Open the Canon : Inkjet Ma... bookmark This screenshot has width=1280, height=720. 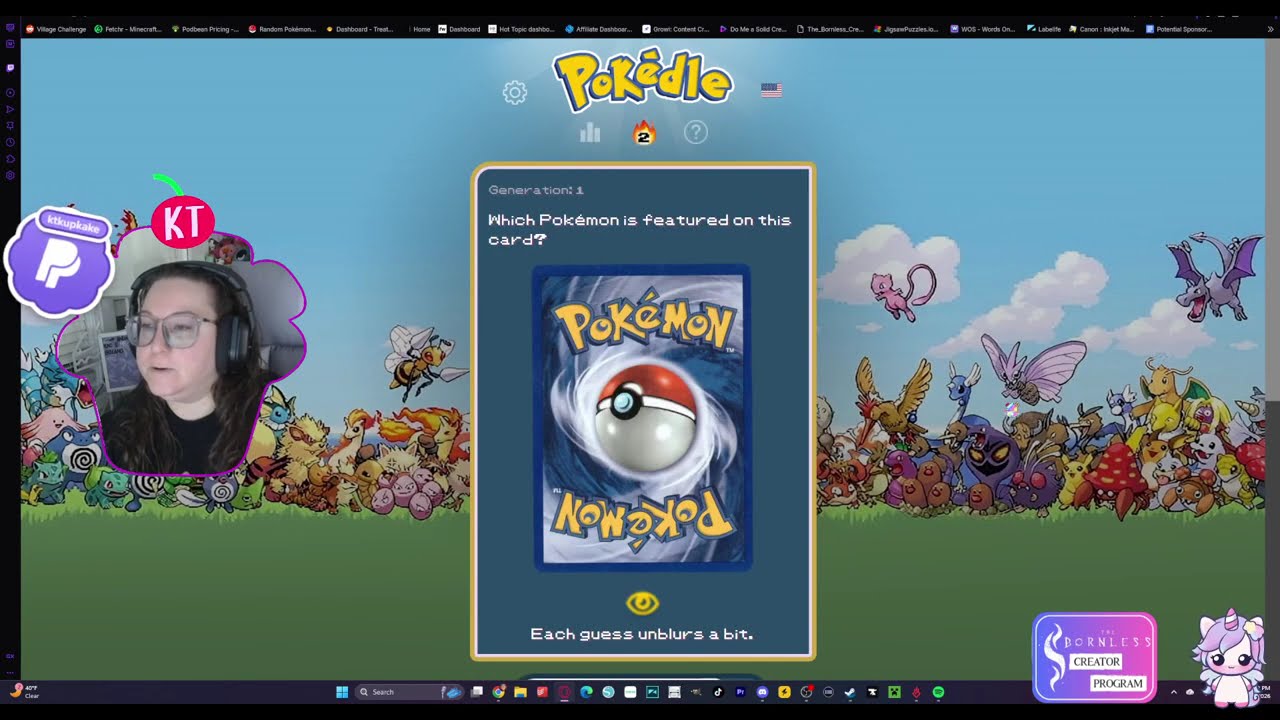click(1102, 29)
